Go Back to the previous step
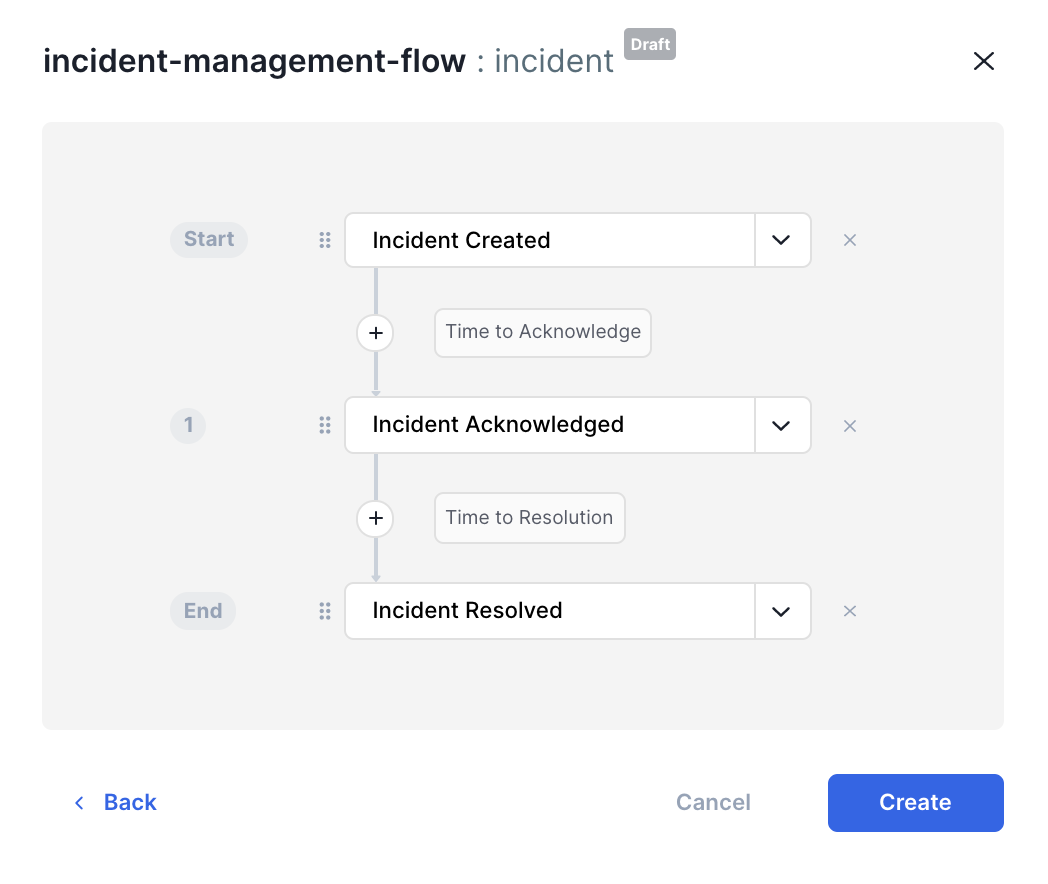 116,803
